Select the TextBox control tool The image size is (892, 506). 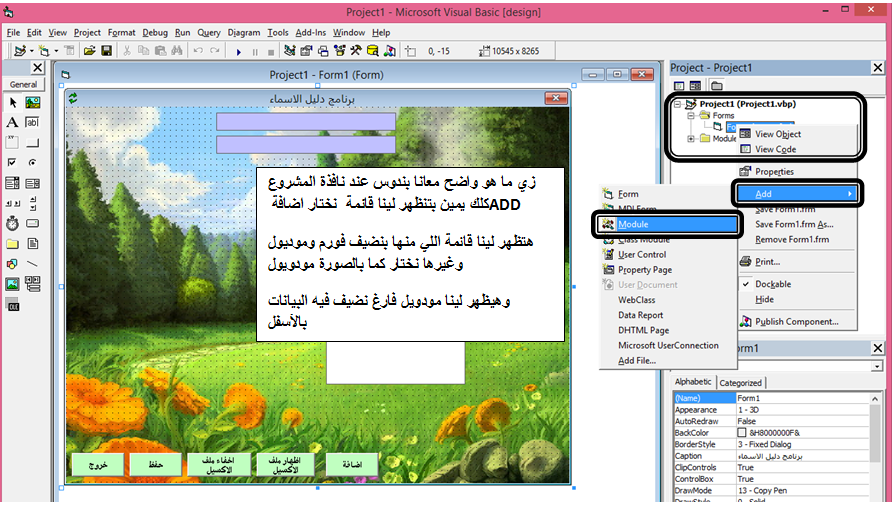coord(33,122)
